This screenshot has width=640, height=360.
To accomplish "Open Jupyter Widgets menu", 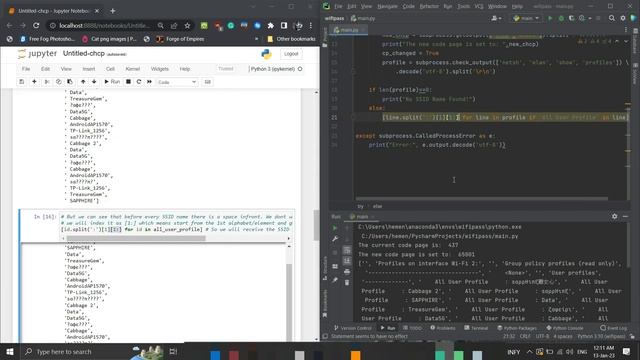I will coord(160,69).
